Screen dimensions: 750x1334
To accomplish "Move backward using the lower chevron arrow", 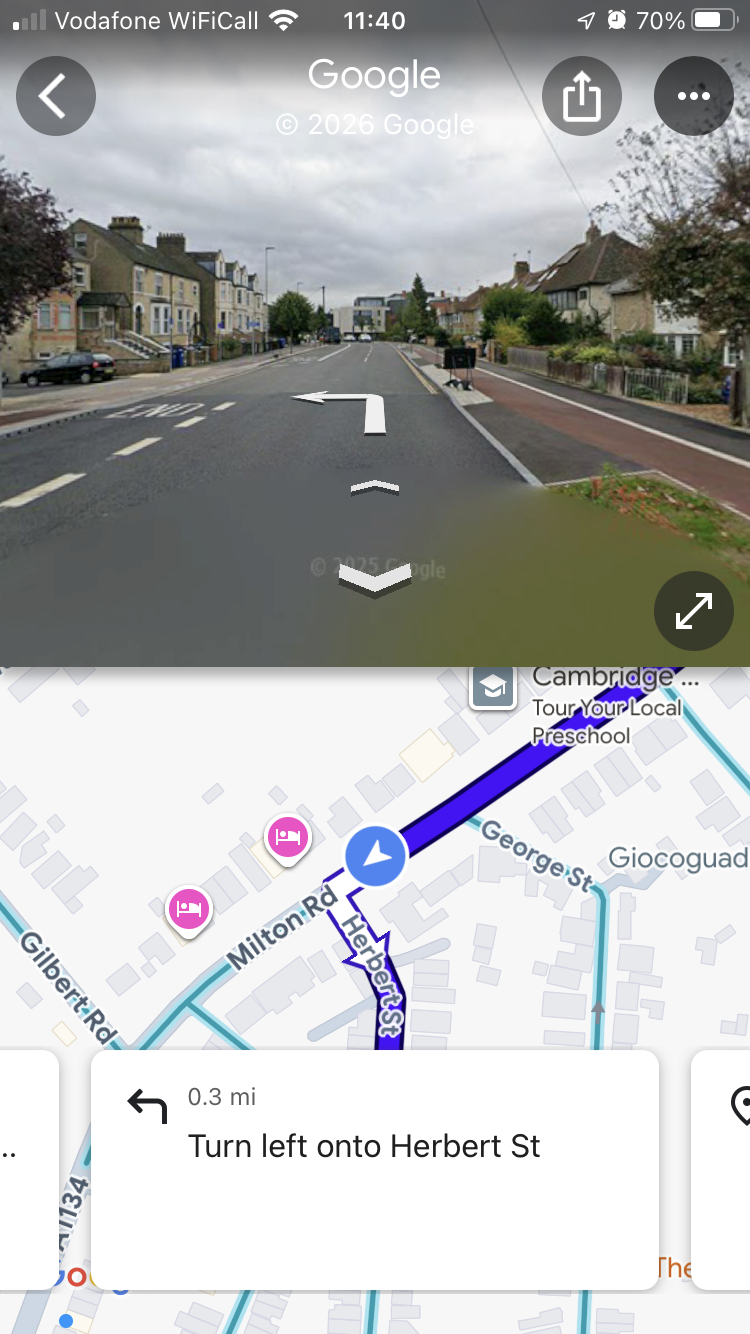I will click(x=374, y=580).
